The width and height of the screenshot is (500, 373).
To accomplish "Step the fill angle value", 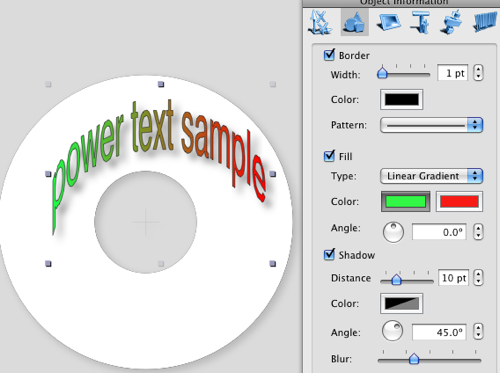I will pos(478,232).
